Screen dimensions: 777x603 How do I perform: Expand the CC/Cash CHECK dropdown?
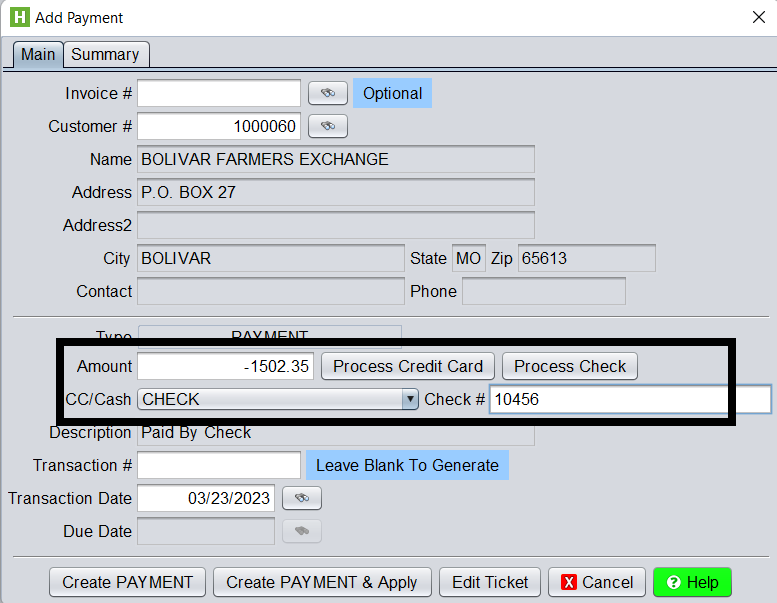point(409,399)
